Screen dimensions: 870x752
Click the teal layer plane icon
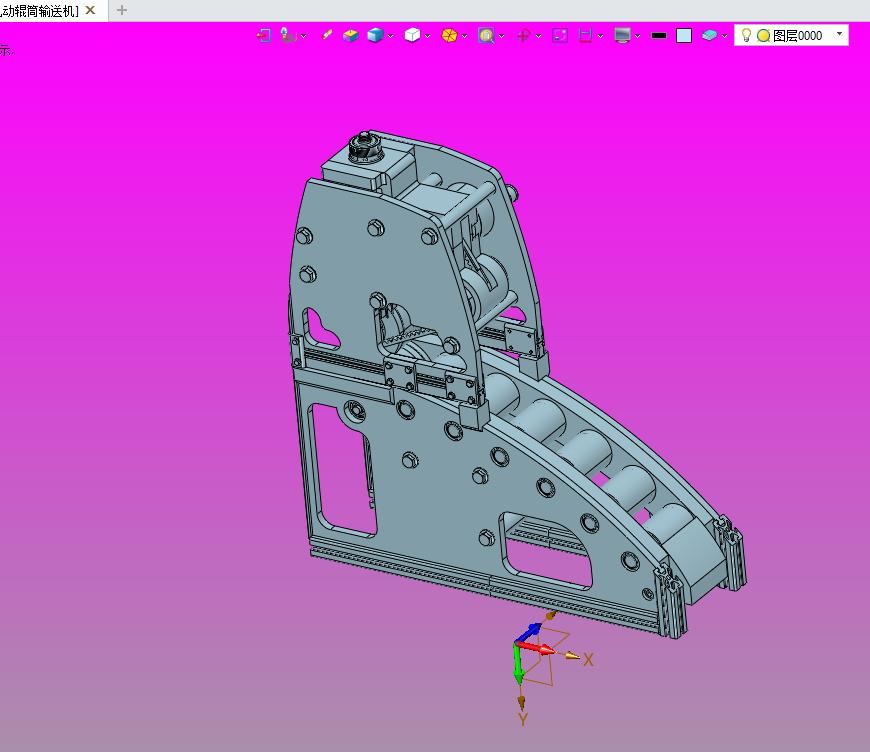click(x=709, y=36)
